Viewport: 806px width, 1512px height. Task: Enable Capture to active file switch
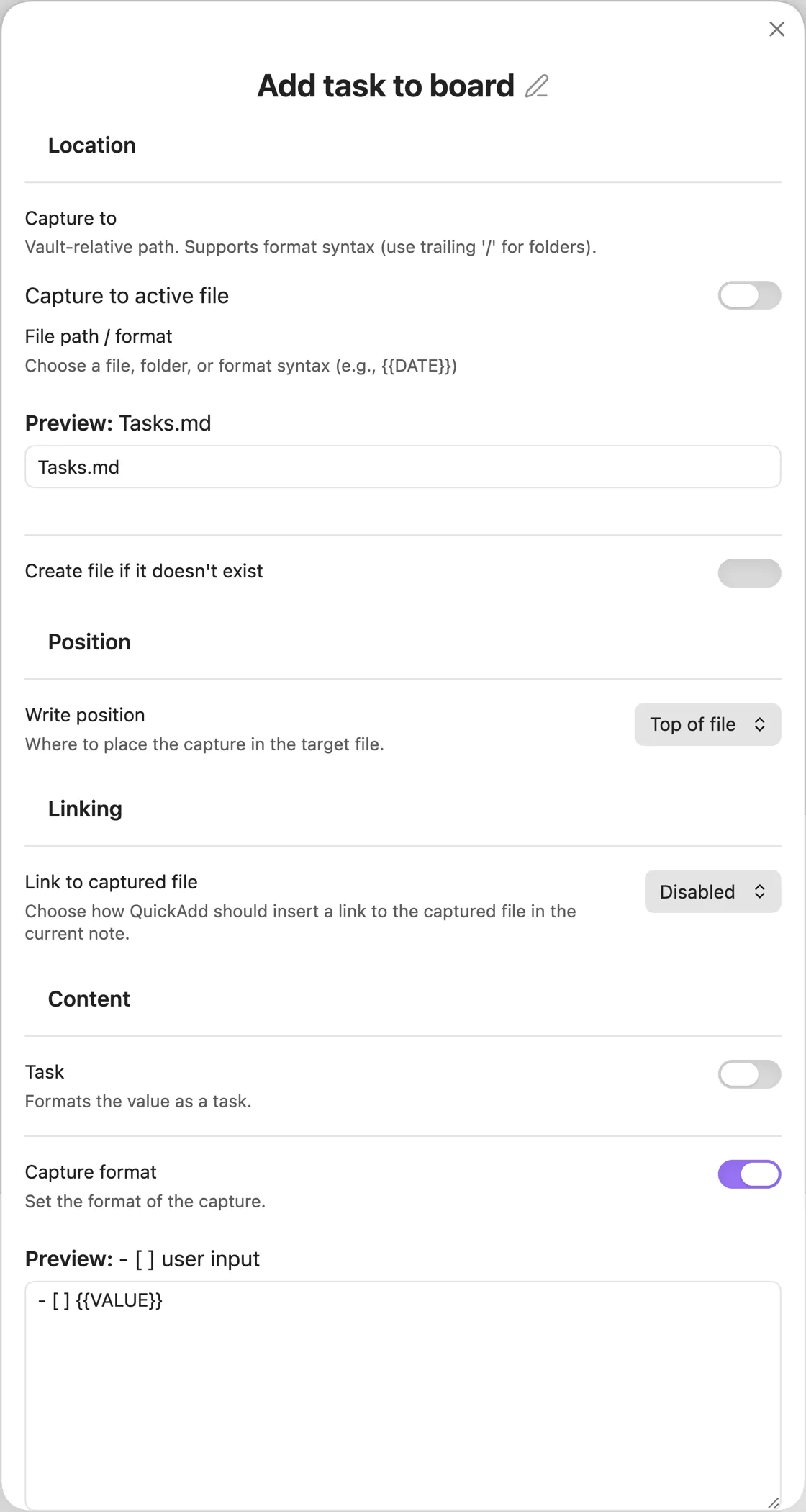pos(749,295)
